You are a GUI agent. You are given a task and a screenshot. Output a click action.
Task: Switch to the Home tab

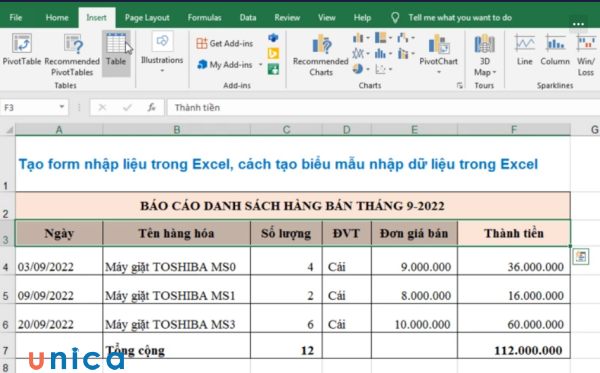(x=57, y=18)
